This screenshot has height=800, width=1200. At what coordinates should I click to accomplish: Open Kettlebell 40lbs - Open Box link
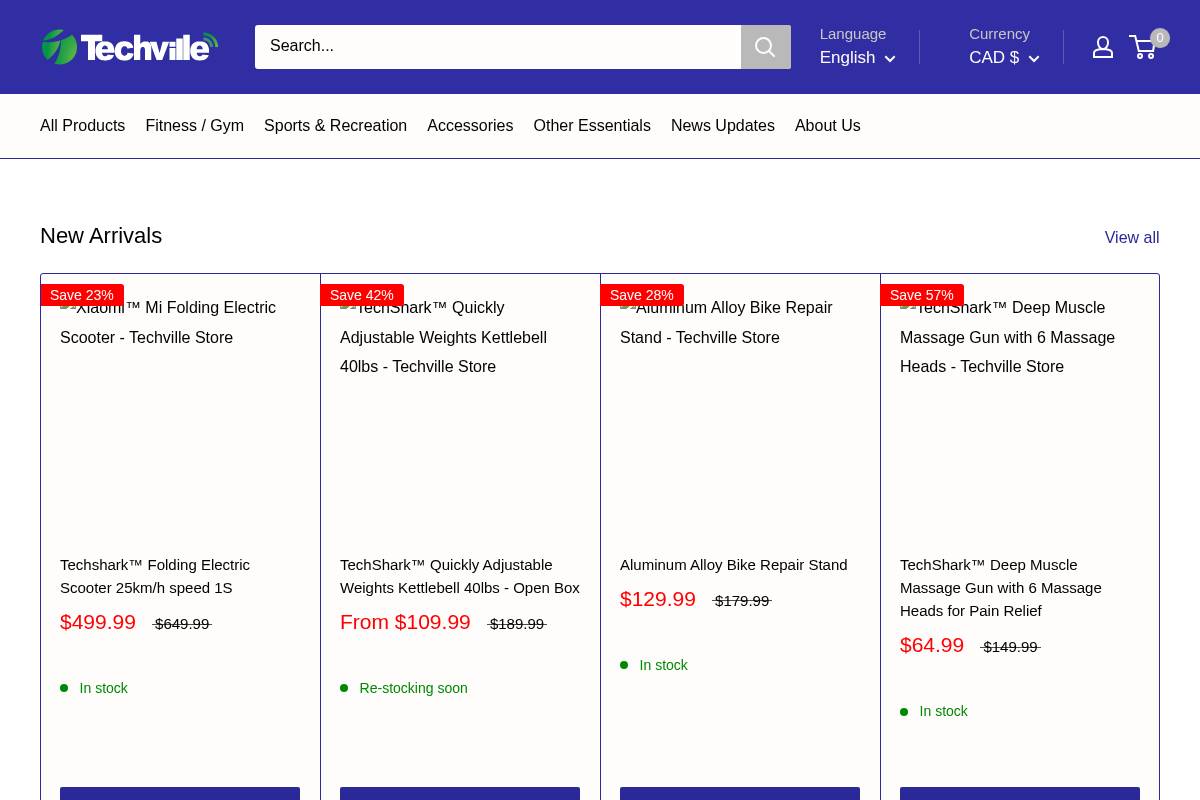pos(460,576)
